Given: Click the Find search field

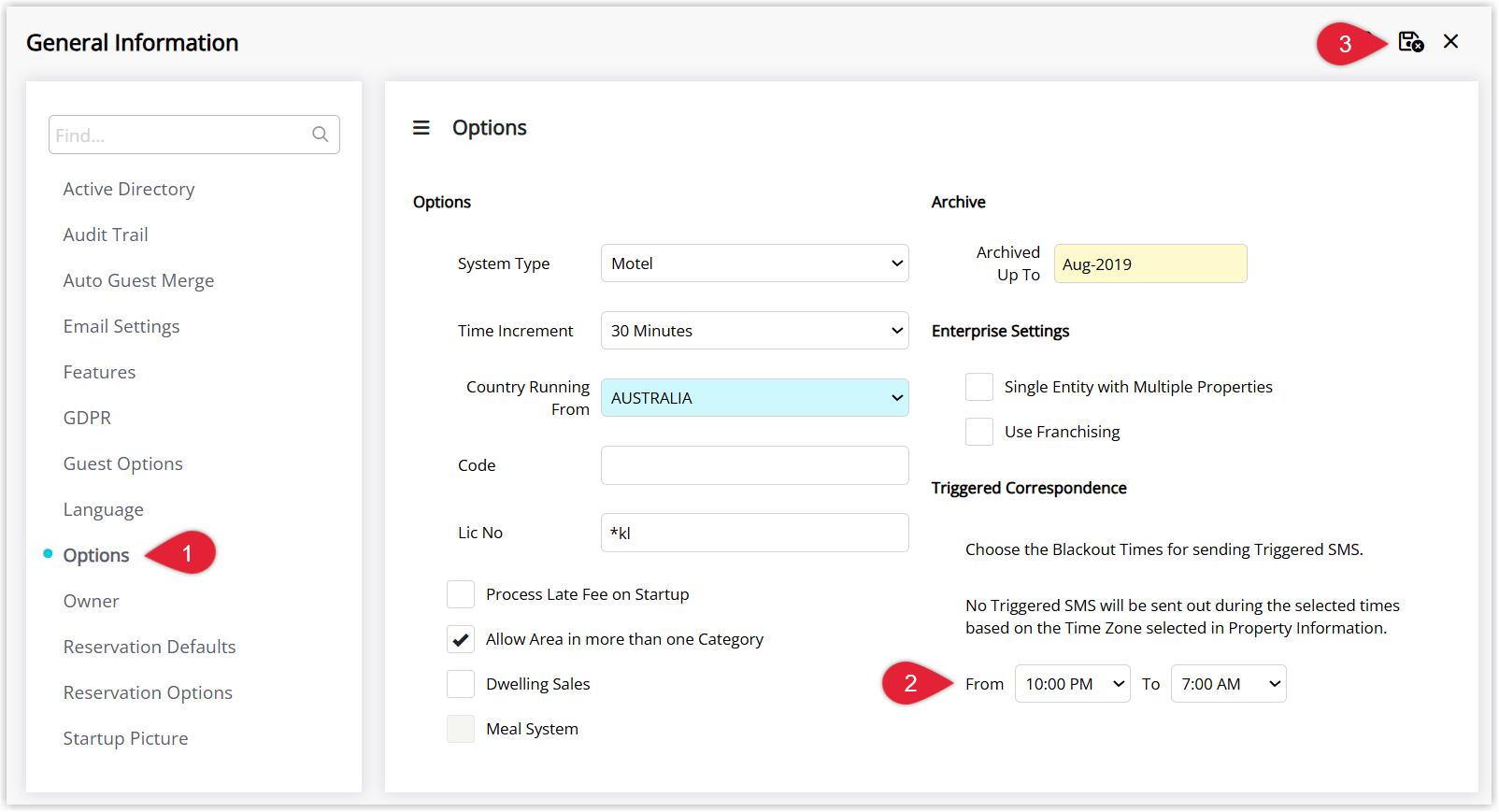Looking at the screenshot, I should [194, 135].
